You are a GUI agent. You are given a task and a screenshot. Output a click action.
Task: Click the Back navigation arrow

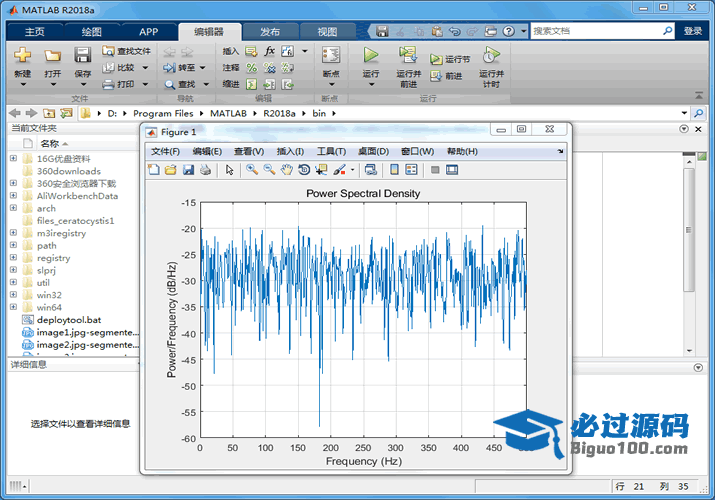[15, 113]
